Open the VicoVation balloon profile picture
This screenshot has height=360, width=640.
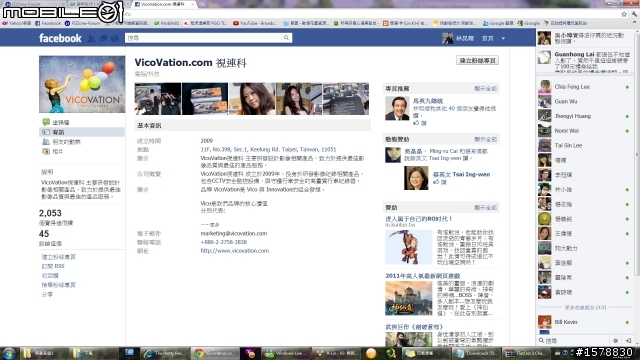(x=82, y=84)
